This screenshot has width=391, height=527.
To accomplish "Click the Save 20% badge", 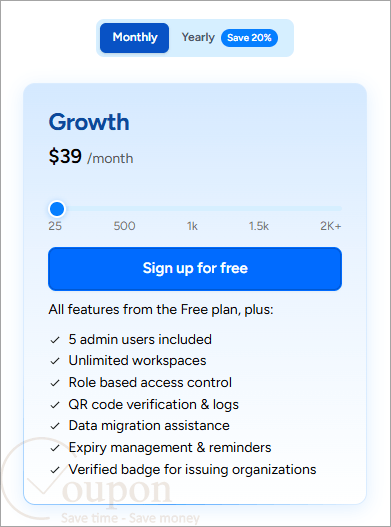I will [x=249, y=38].
